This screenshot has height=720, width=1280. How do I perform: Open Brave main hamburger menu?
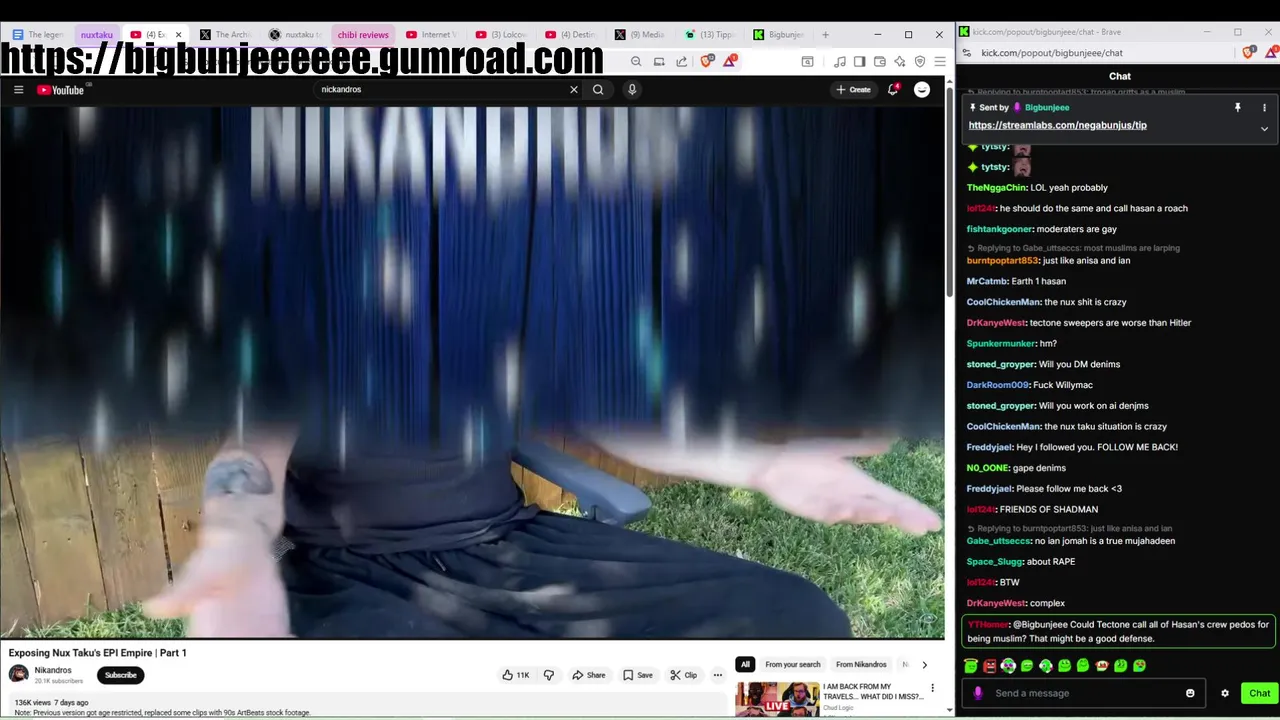pos(940,62)
